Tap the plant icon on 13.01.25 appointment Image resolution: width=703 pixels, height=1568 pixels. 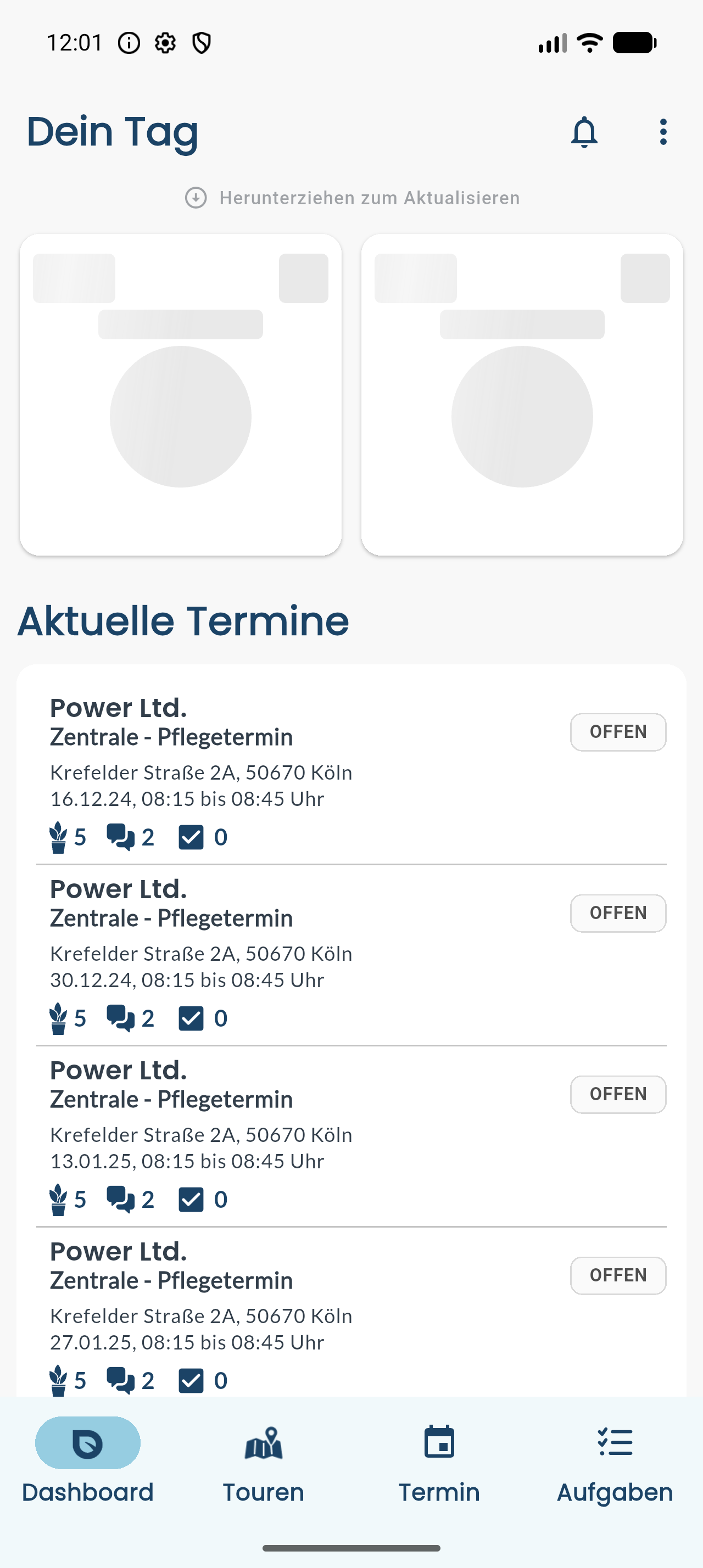tap(58, 1199)
